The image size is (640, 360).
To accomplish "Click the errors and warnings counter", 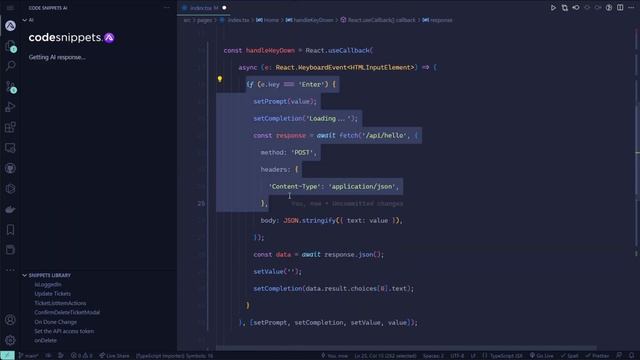I will pyautogui.click(x=82, y=356).
